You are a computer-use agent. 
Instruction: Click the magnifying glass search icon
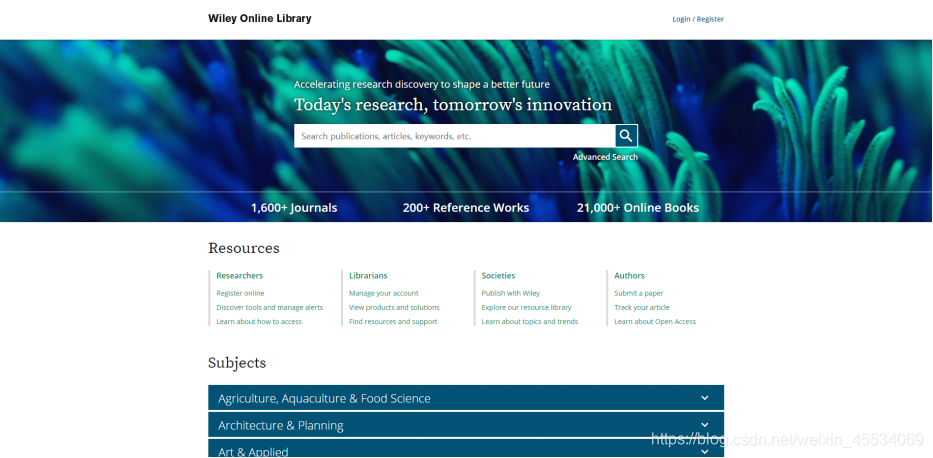[626, 136]
